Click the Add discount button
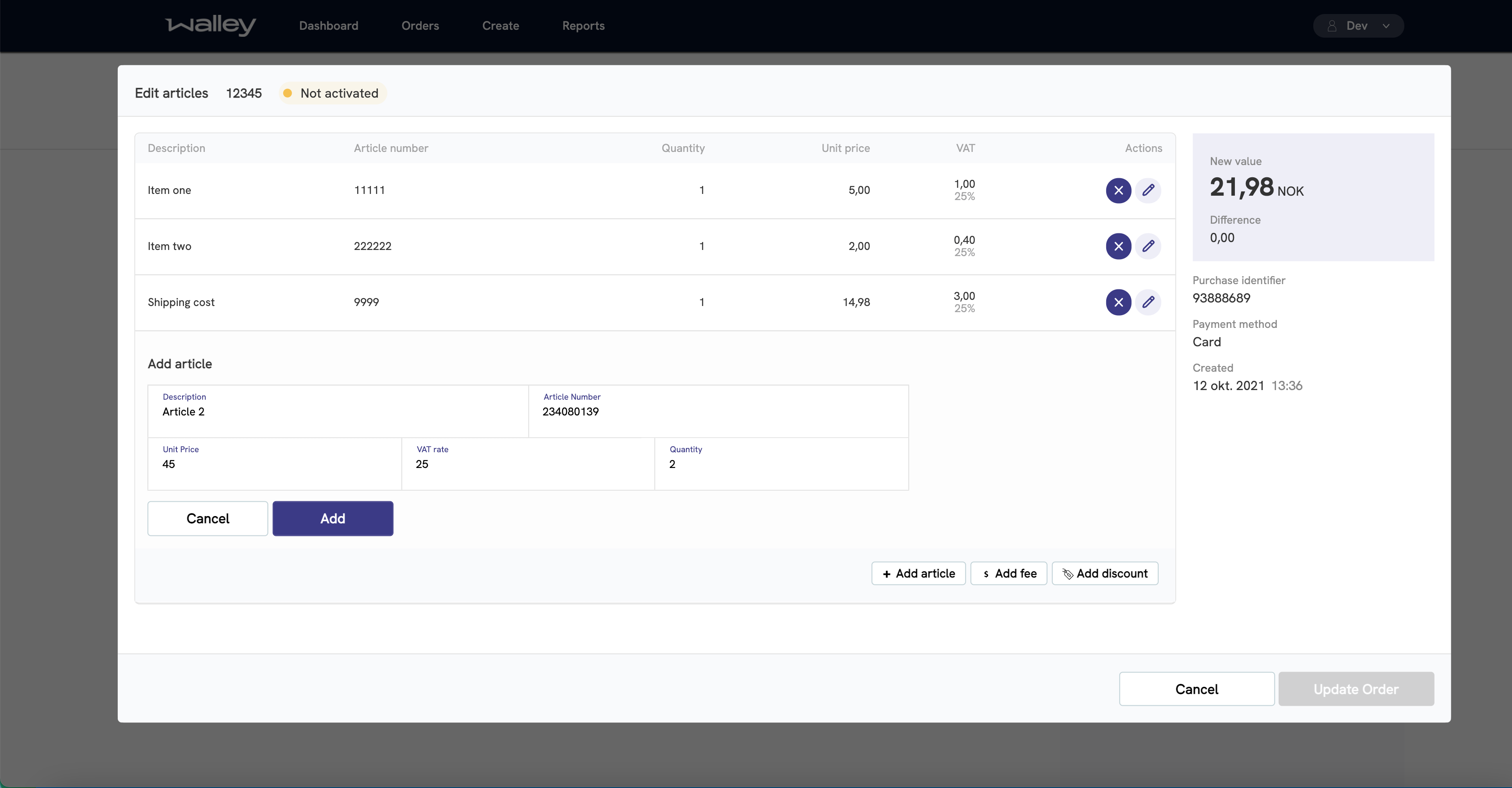 tap(1105, 573)
